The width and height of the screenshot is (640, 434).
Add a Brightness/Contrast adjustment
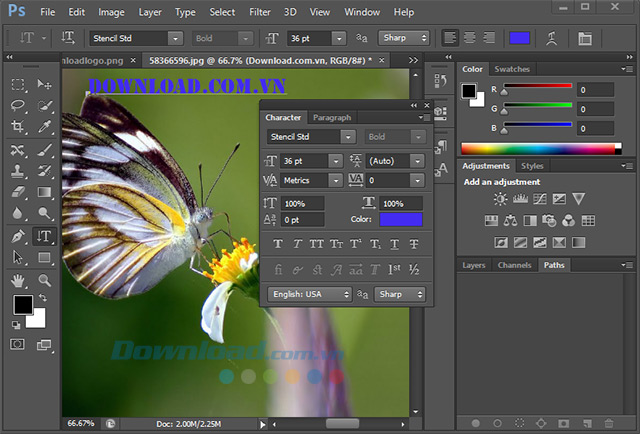[x=500, y=199]
